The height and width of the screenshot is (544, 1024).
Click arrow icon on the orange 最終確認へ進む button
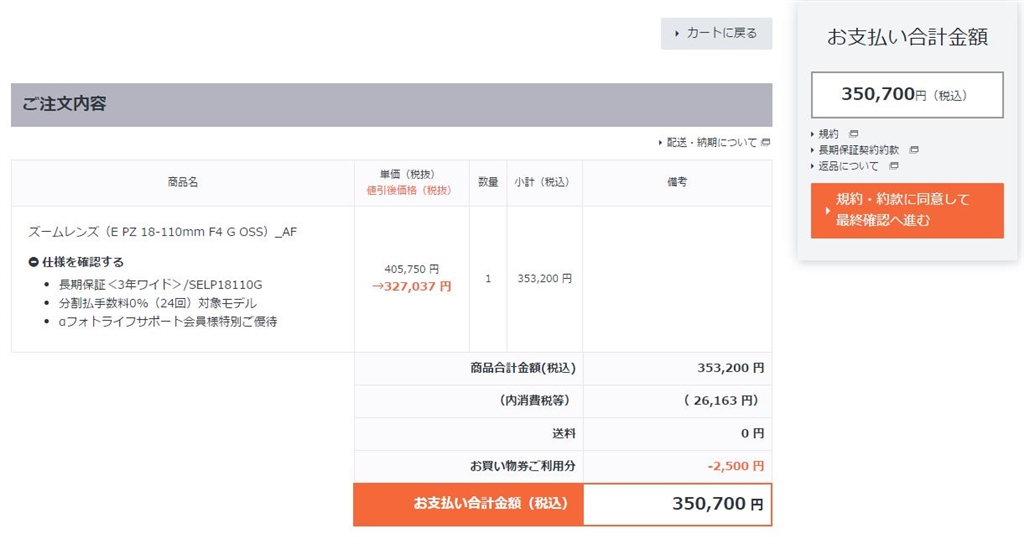coord(826,211)
